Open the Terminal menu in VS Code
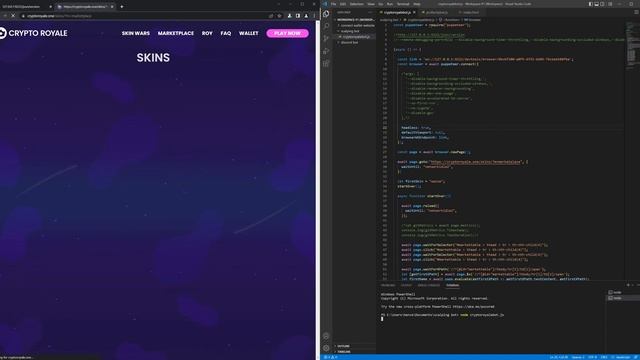 pyautogui.click(x=403, y=4)
